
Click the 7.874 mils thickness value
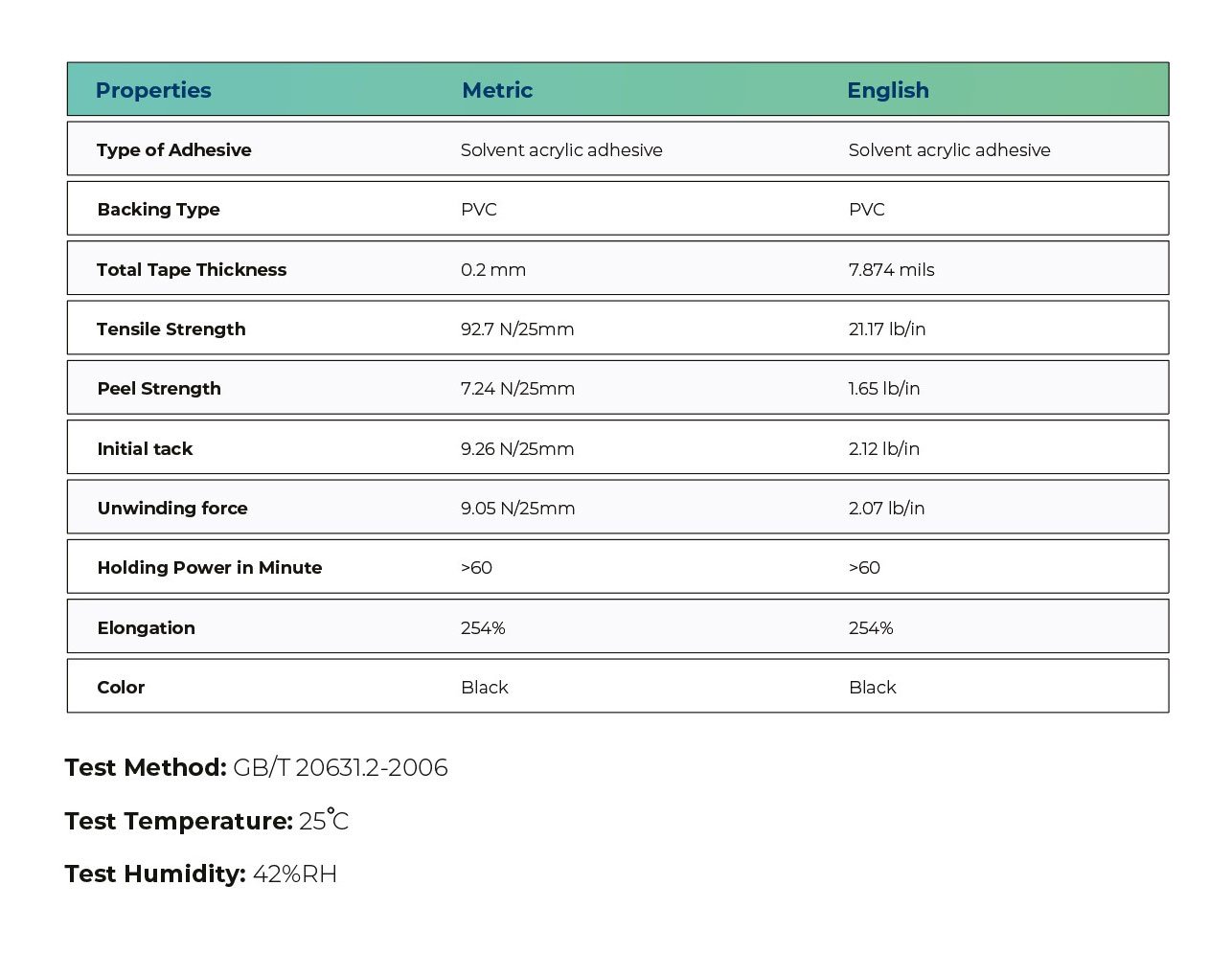891,269
